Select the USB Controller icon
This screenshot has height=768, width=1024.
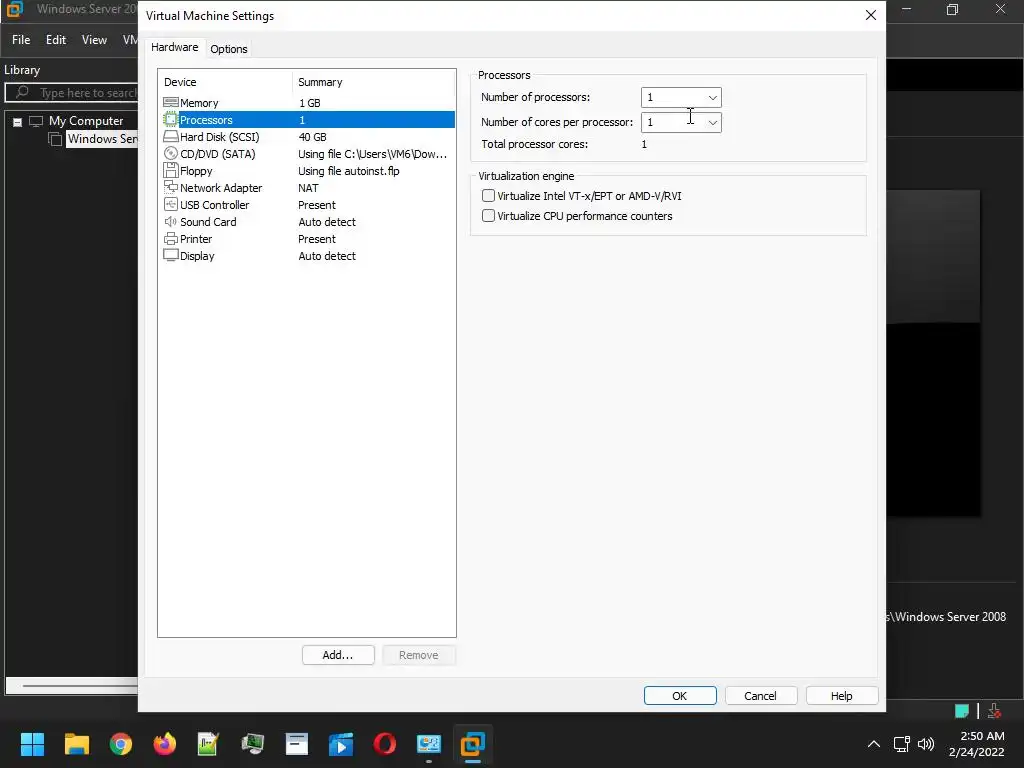170,204
